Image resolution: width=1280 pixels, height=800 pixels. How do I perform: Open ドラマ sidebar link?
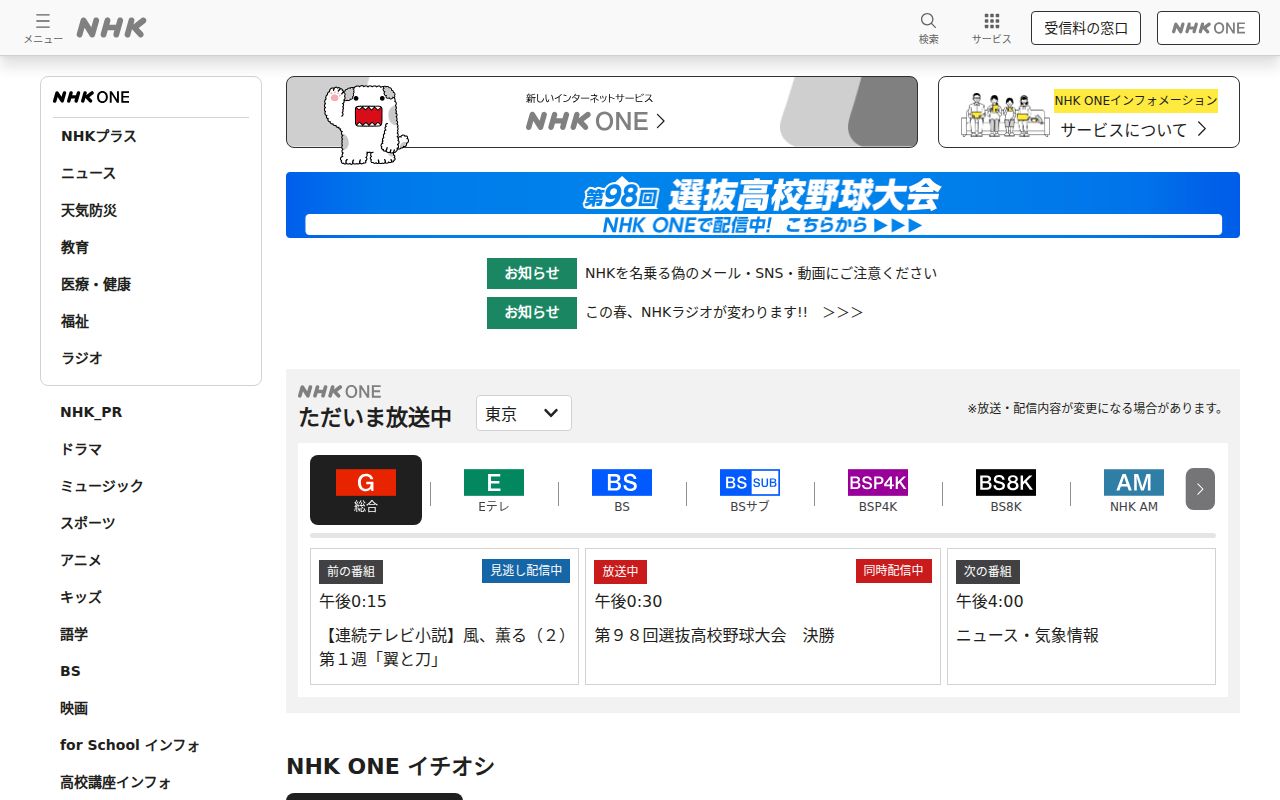pos(81,449)
